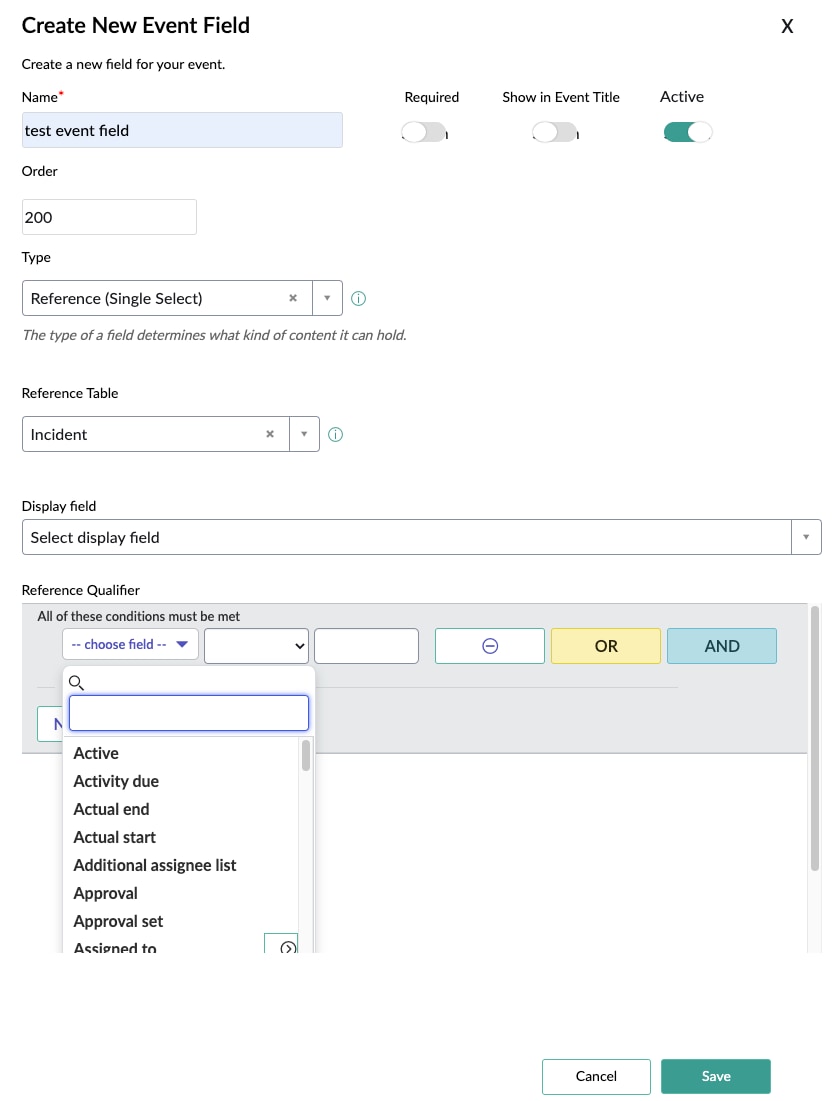
Task: Click the Reference Table info icon
Action: pos(336,434)
